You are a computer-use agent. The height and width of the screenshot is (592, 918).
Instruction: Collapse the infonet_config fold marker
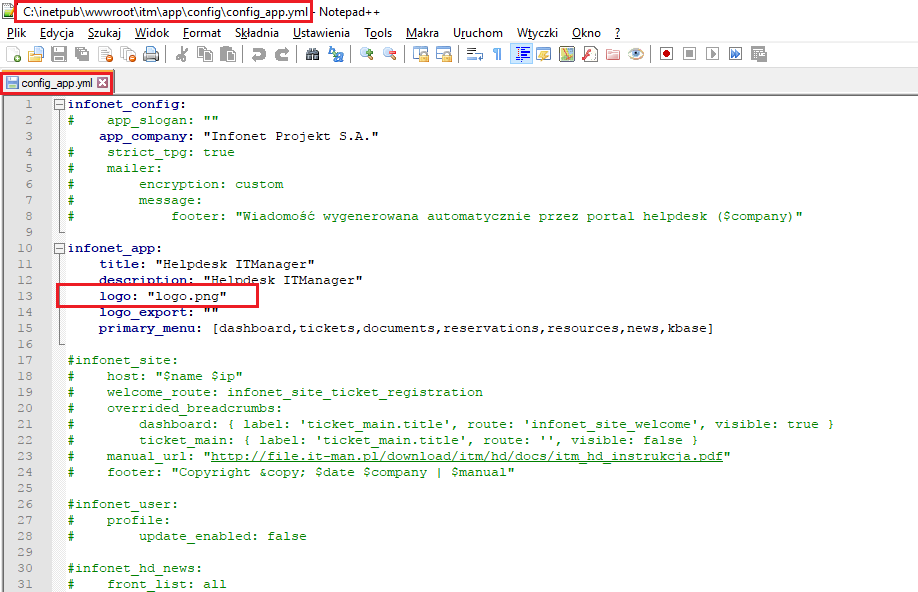click(59, 104)
